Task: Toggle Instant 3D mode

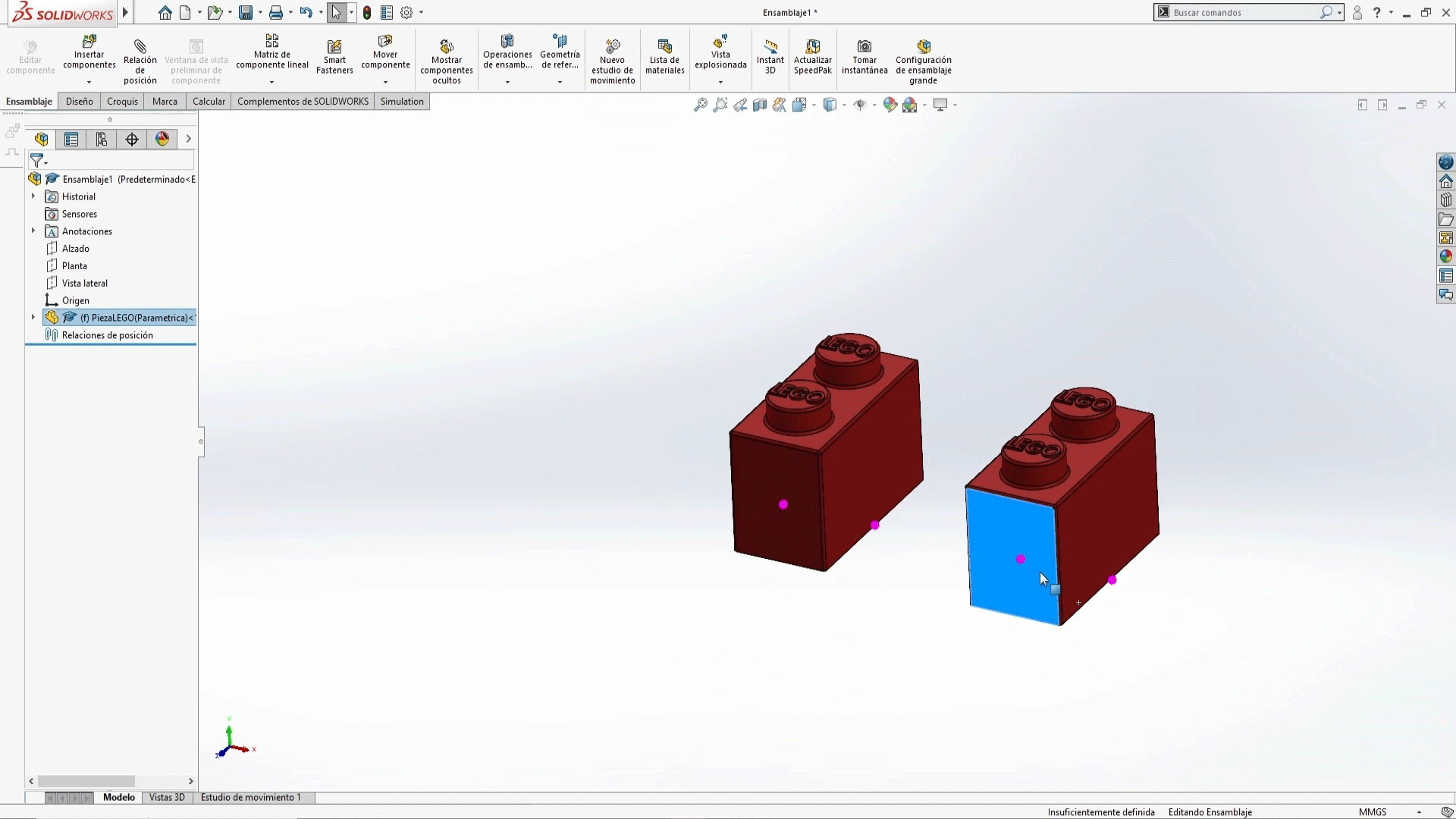Action: click(770, 57)
